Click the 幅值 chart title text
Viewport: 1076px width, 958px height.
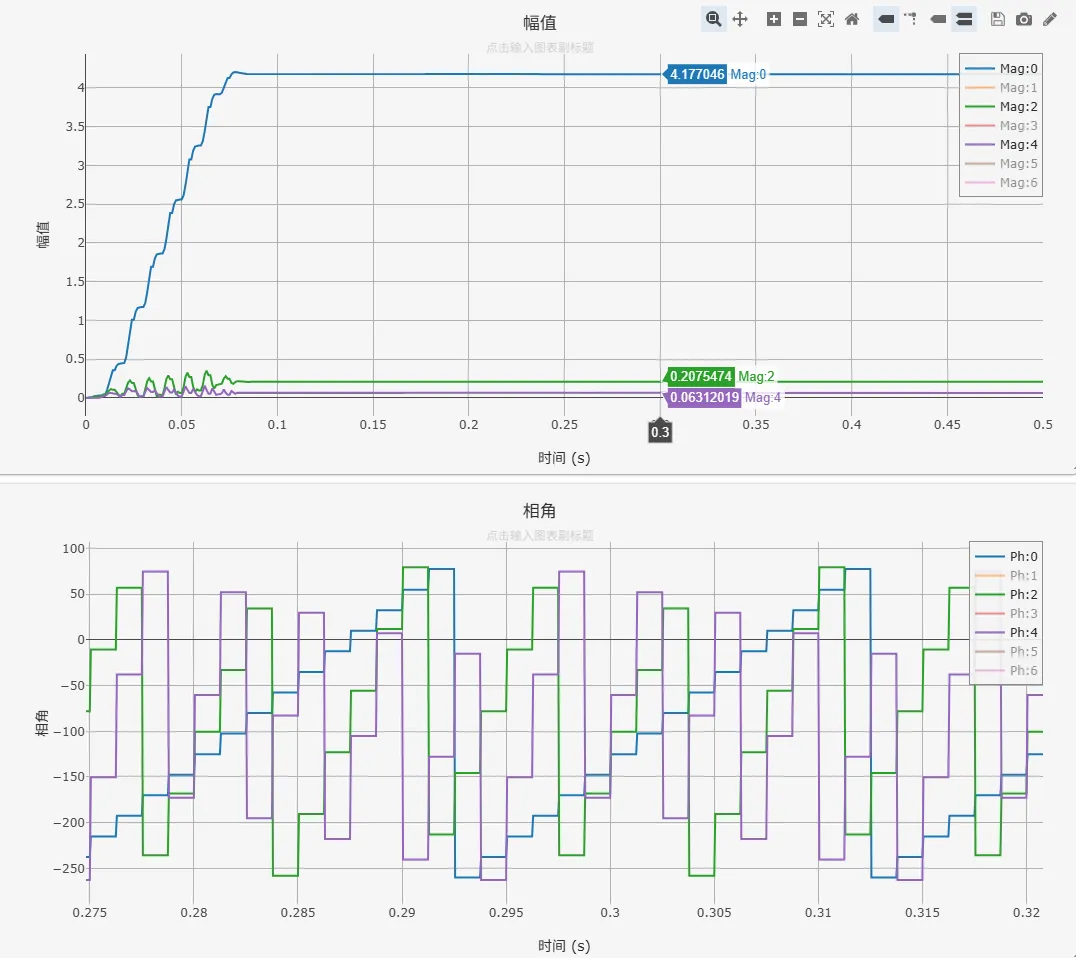click(x=539, y=23)
